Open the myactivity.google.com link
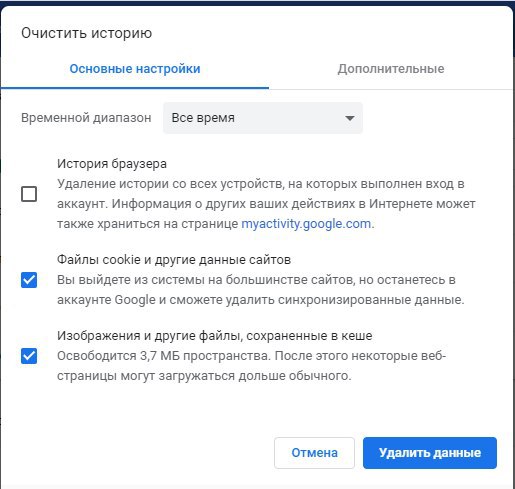The width and height of the screenshot is (515, 489). [306, 224]
